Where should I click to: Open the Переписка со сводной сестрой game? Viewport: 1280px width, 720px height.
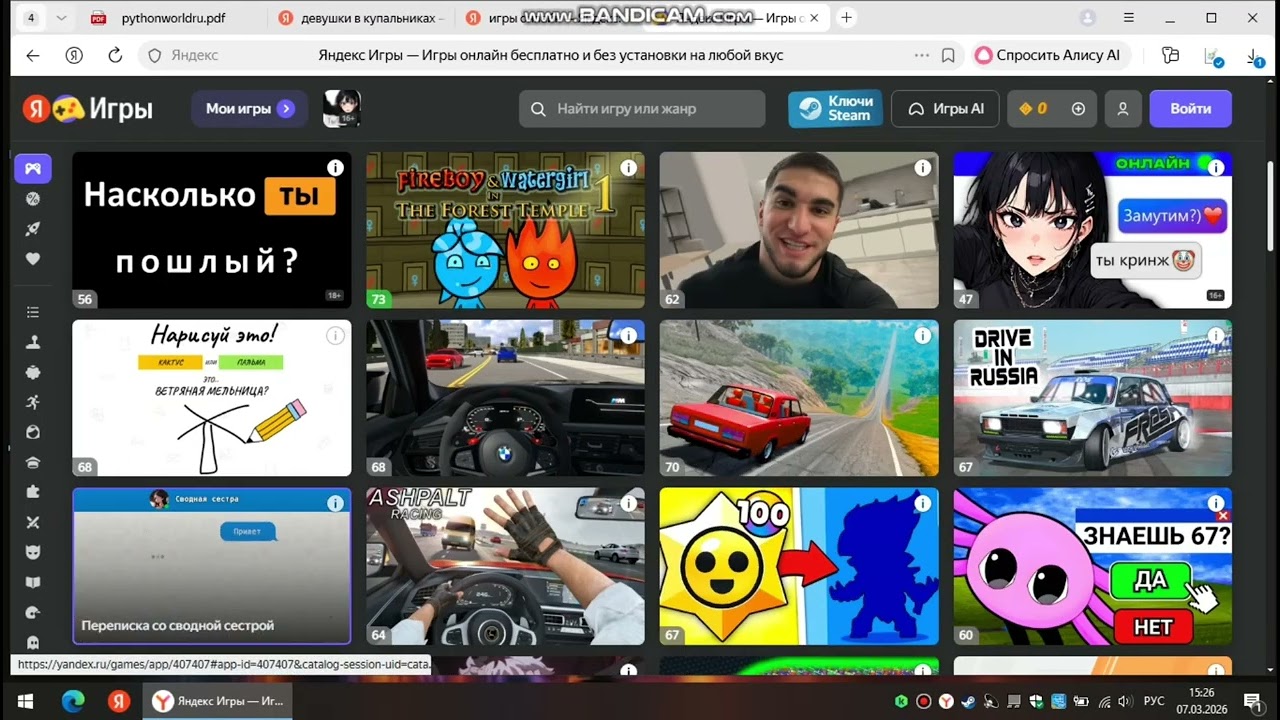point(212,566)
